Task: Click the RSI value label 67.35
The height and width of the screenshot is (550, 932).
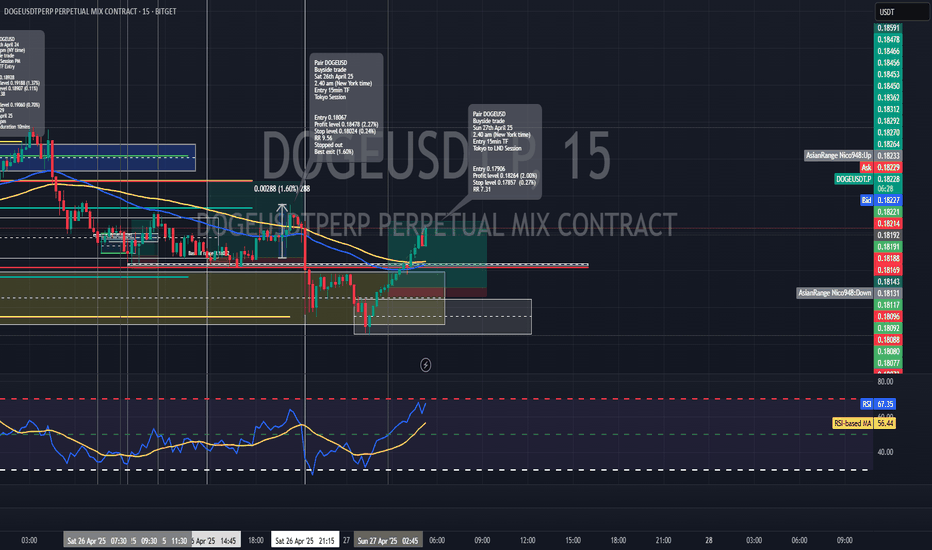Action: point(886,404)
